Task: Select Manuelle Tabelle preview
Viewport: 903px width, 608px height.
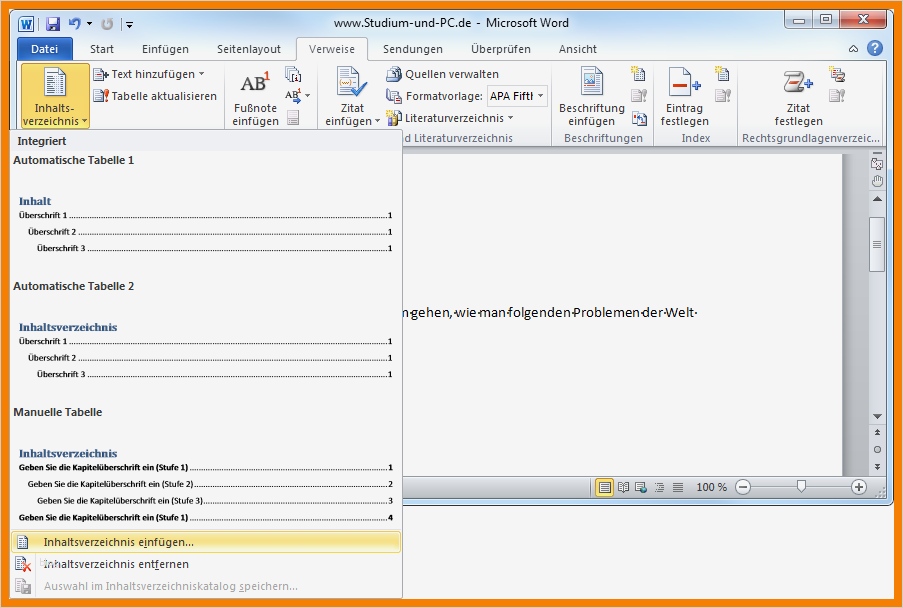Action: click(206, 465)
